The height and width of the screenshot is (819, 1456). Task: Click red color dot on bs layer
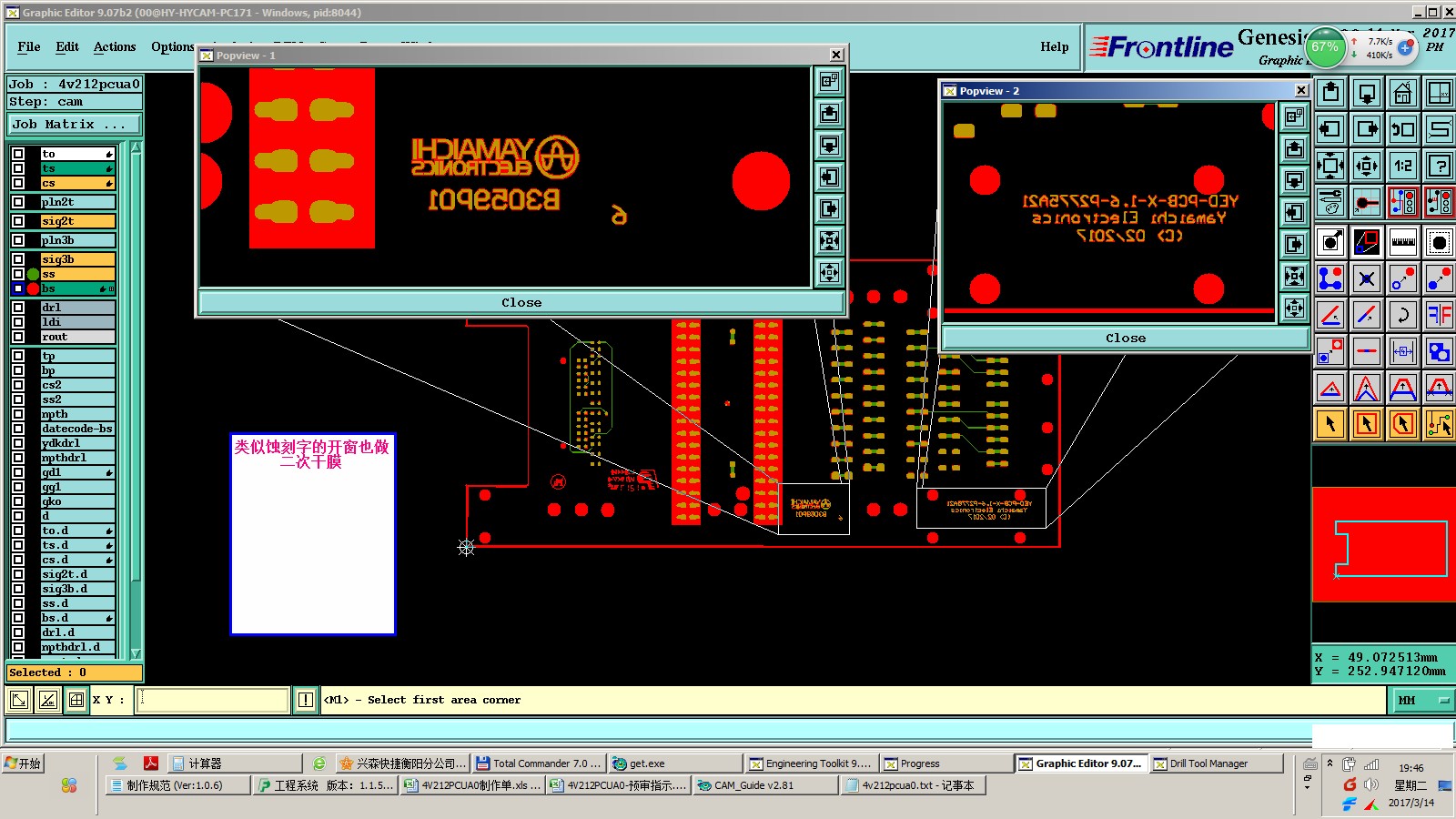pyautogui.click(x=34, y=288)
